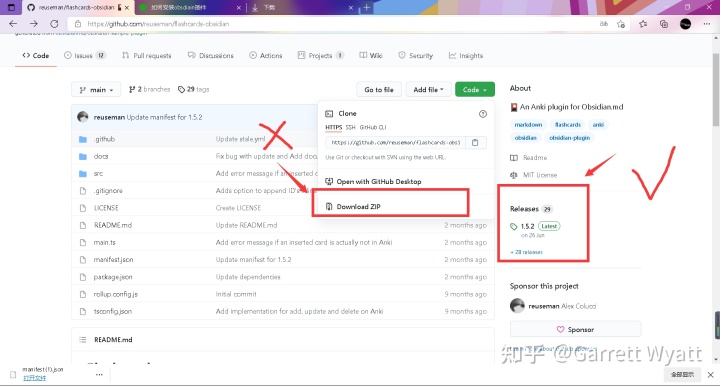Select the SSH clone option
Image resolution: width=720 pixels, height=386 pixels.
(350, 127)
